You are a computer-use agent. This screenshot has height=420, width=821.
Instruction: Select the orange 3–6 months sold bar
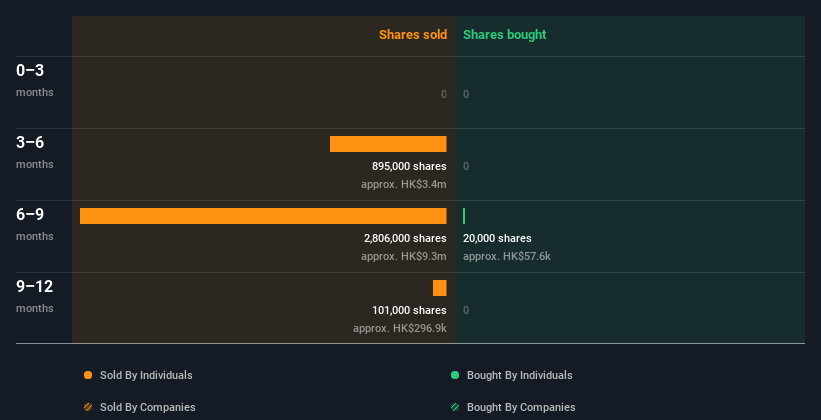pyautogui.click(x=388, y=144)
